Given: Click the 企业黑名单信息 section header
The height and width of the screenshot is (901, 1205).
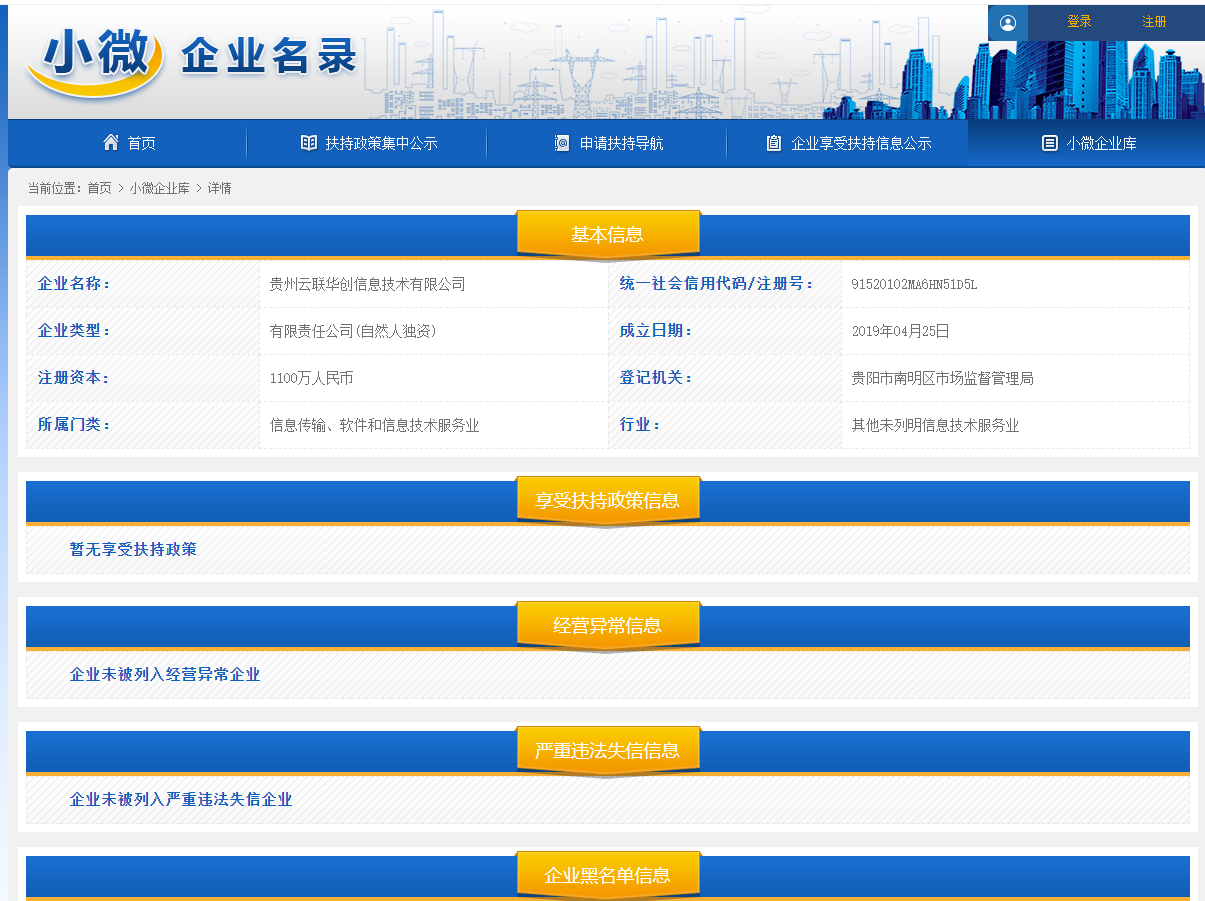Looking at the screenshot, I should click(x=608, y=876).
